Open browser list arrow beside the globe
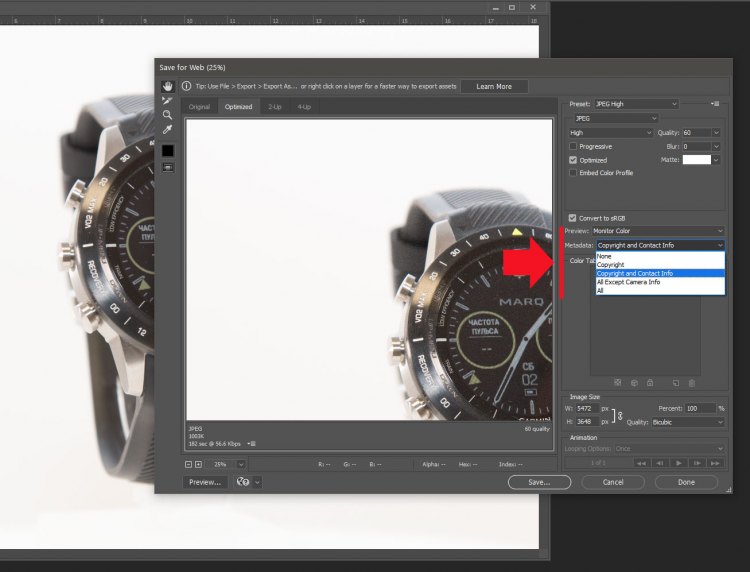The height and width of the screenshot is (572, 750). click(x=257, y=482)
